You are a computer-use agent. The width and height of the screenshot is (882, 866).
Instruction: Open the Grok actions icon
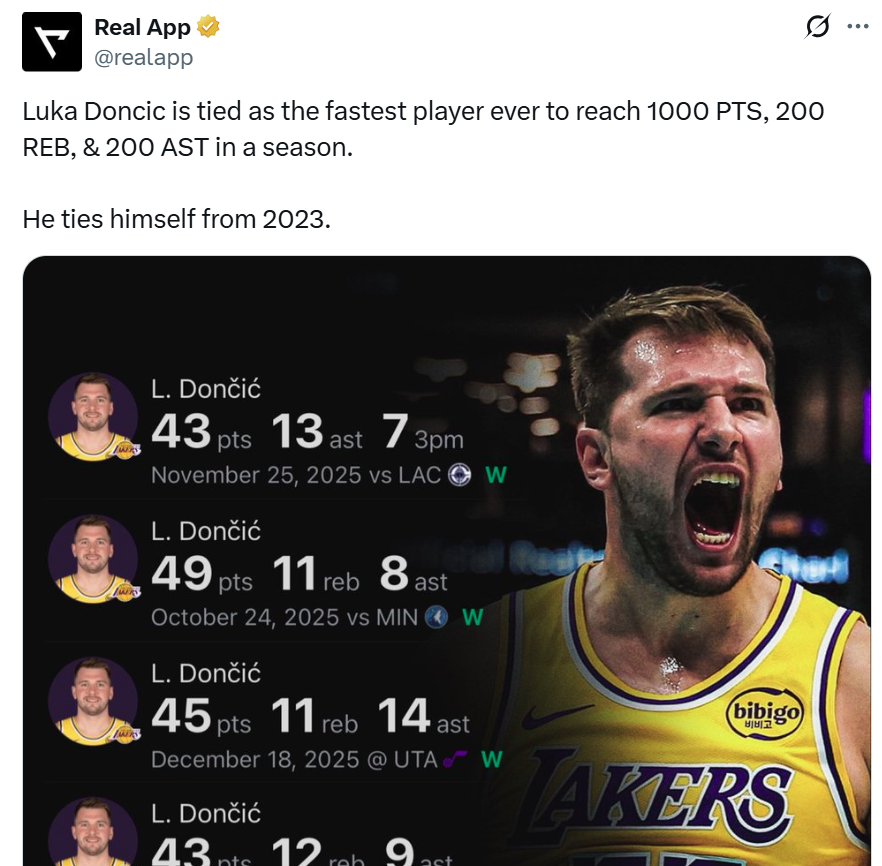click(817, 27)
